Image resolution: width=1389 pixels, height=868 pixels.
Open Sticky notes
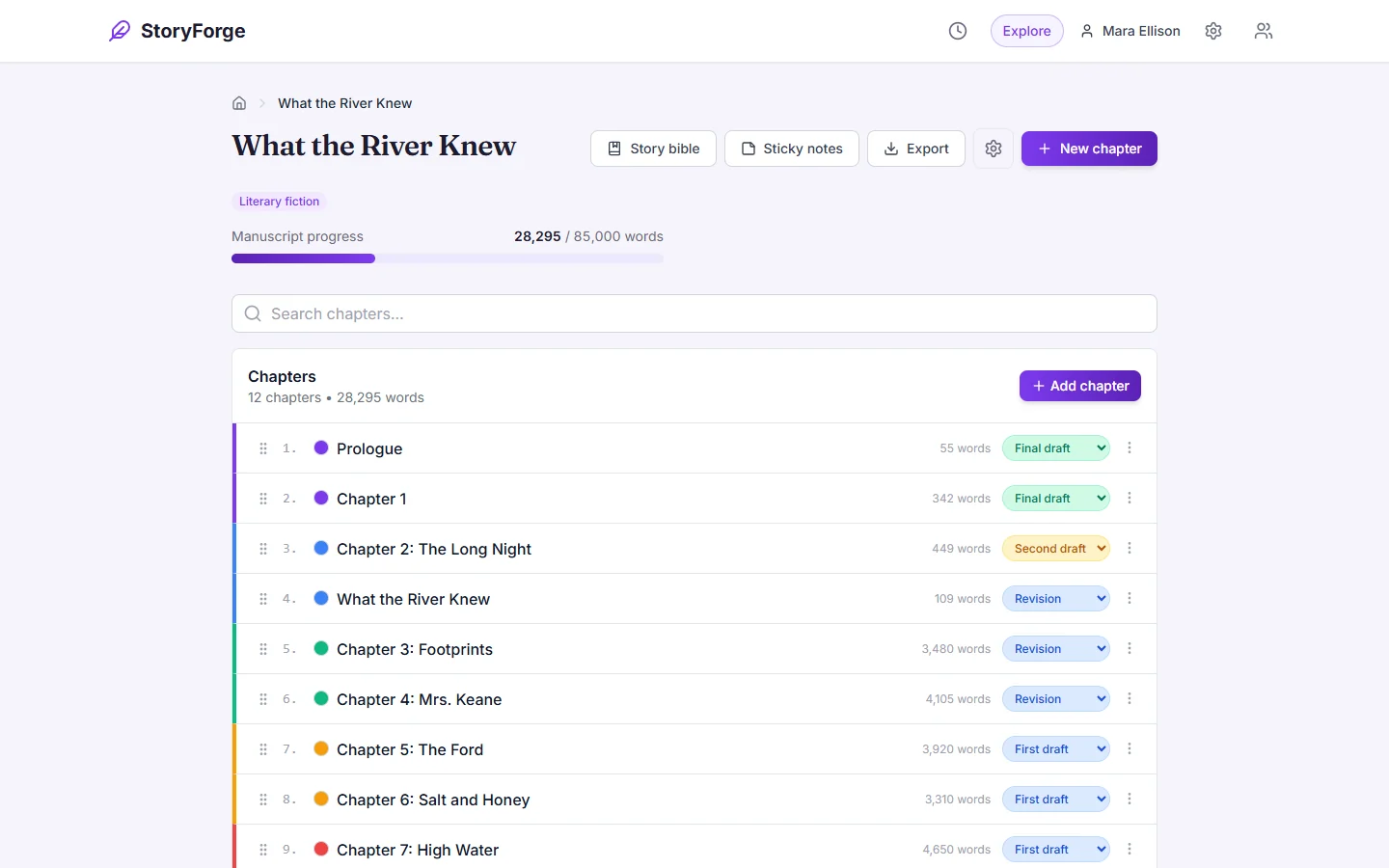click(x=792, y=149)
